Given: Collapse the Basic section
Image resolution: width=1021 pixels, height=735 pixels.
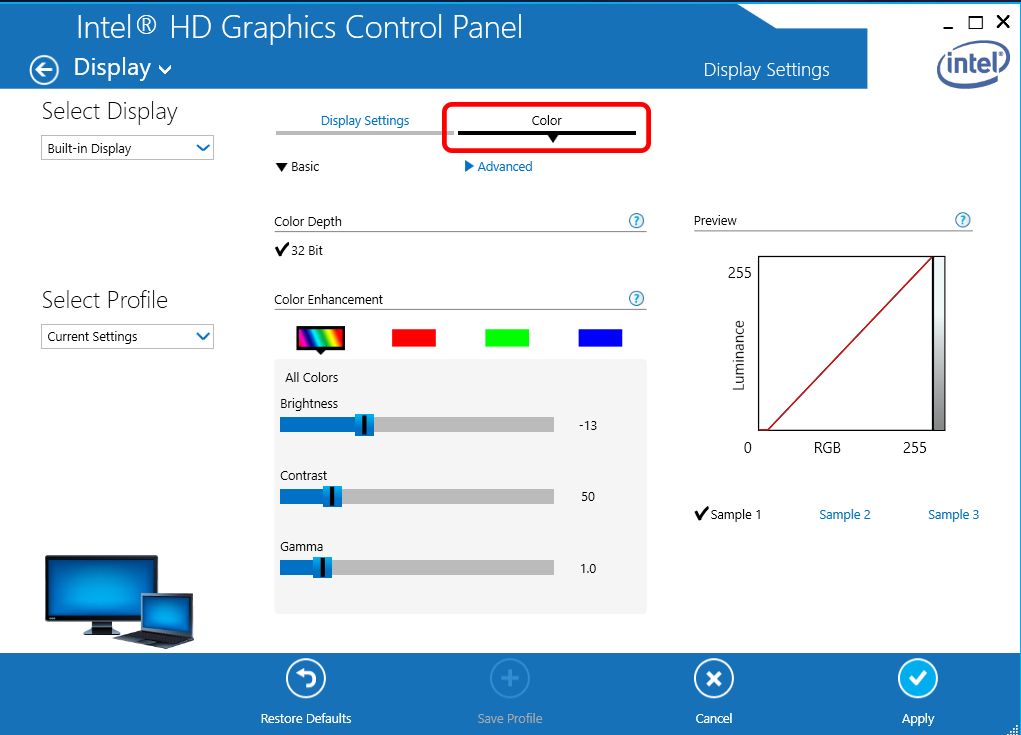Looking at the screenshot, I should tap(298, 167).
